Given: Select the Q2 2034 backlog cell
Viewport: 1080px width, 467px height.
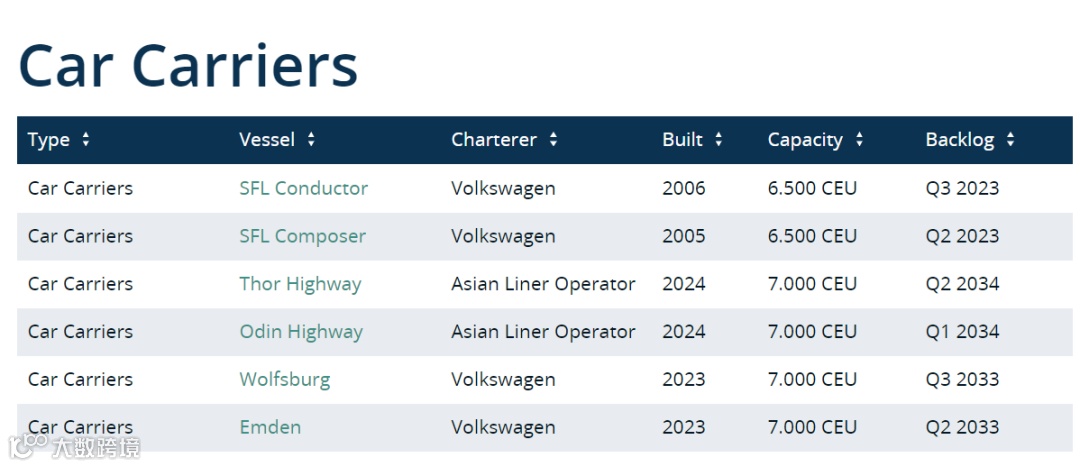Looking at the screenshot, I should [x=962, y=284].
